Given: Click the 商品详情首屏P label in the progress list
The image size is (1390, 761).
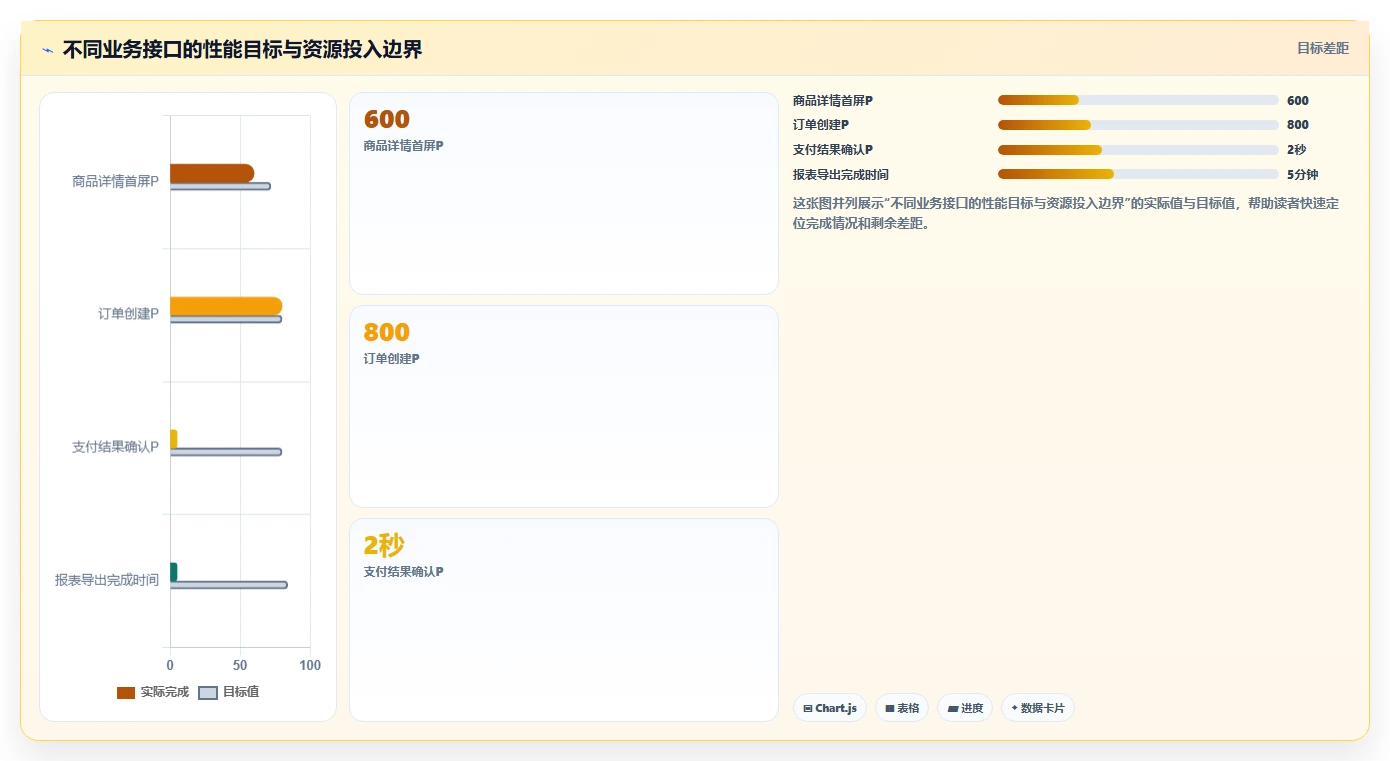Looking at the screenshot, I should point(833,100).
